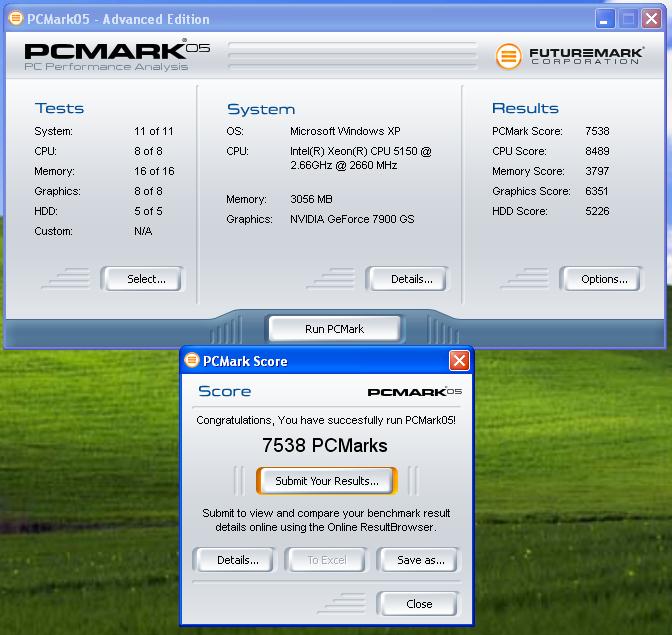Click the 7538 PCMarks result text
The image size is (672, 635).
pos(324,445)
